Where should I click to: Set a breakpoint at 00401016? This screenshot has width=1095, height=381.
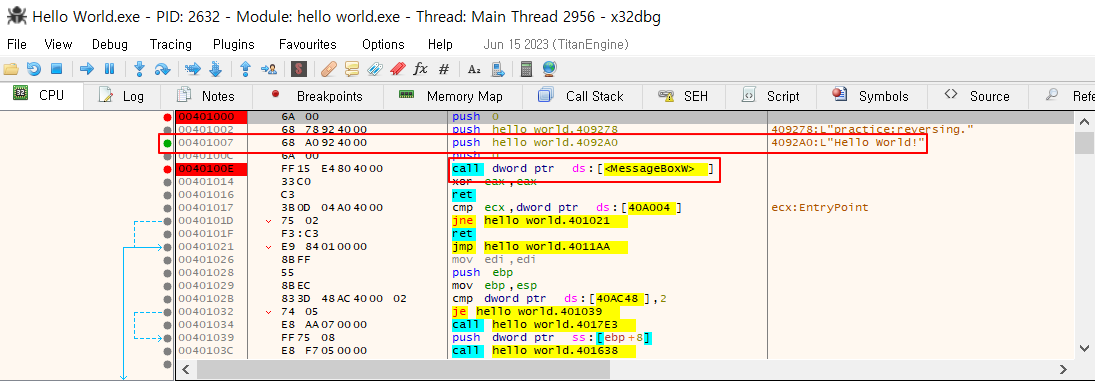(167, 195)
